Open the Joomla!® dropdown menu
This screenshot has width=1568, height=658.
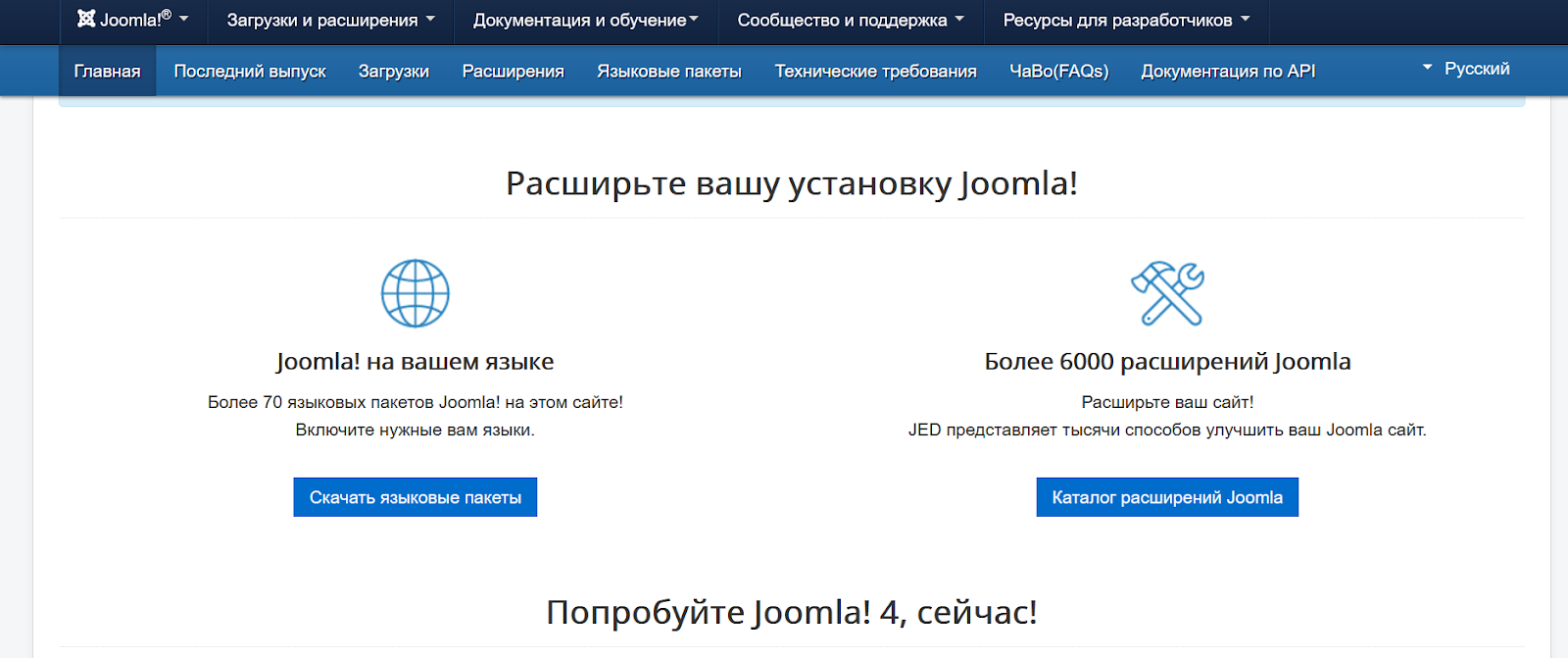(x=133, y=20)
